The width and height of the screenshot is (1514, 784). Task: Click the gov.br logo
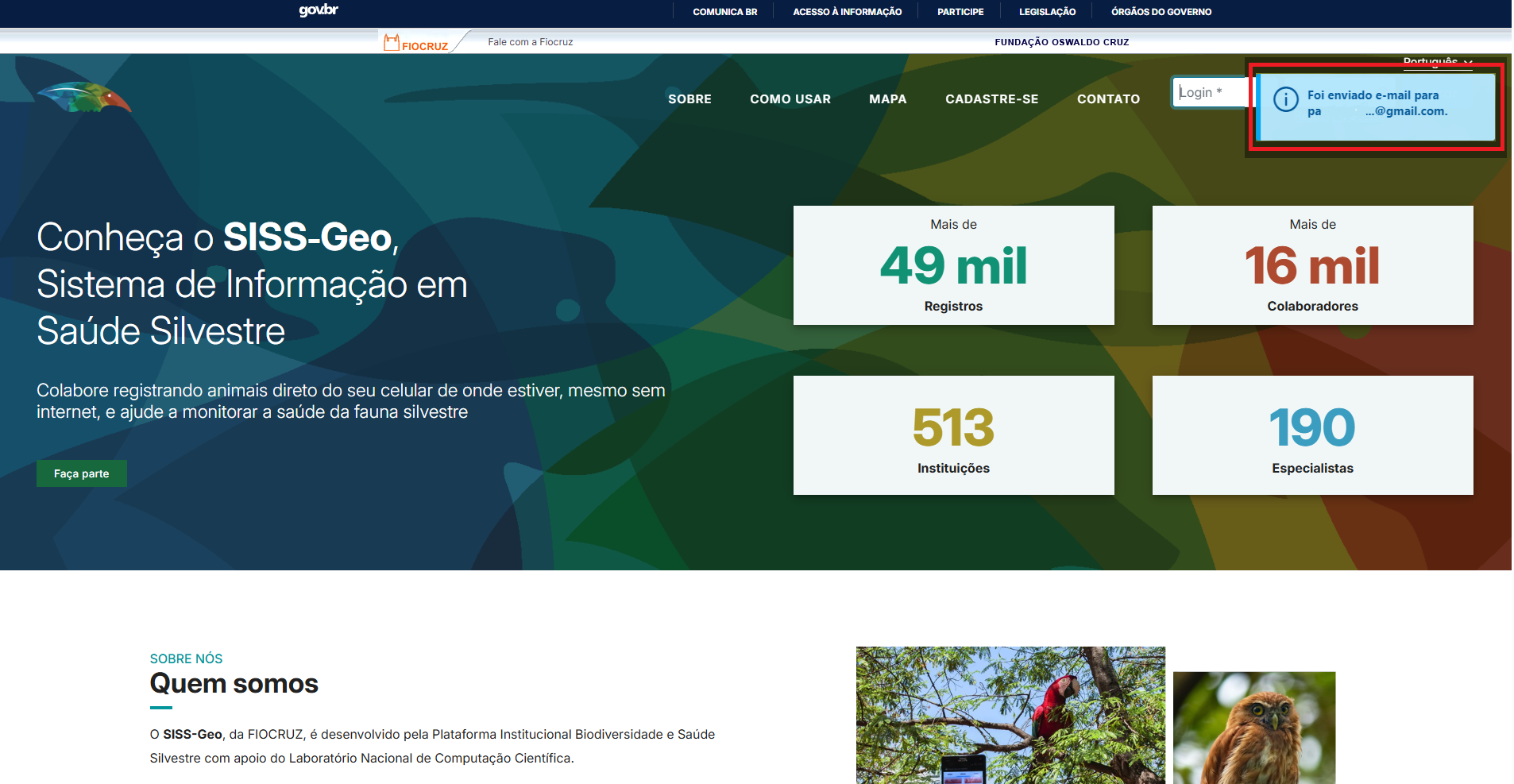pos(319,10)
